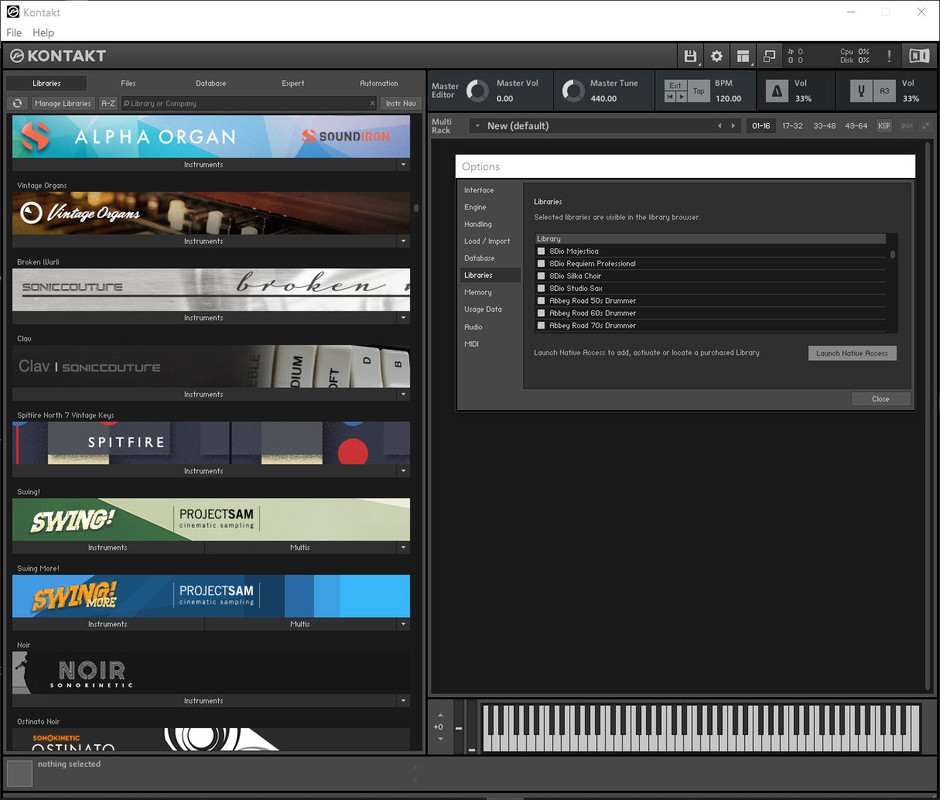This screenshot has width=940, height=800.
Task: Click the Instr Nav button
Action: coord(401,103)
